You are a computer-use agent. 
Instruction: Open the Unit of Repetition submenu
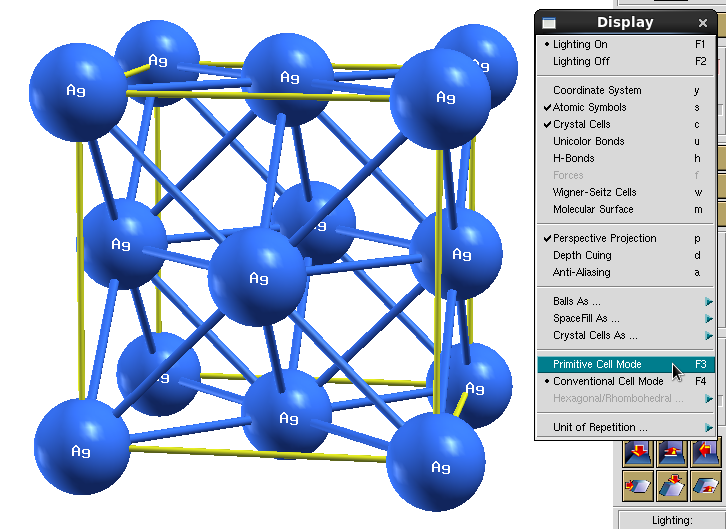626,427
